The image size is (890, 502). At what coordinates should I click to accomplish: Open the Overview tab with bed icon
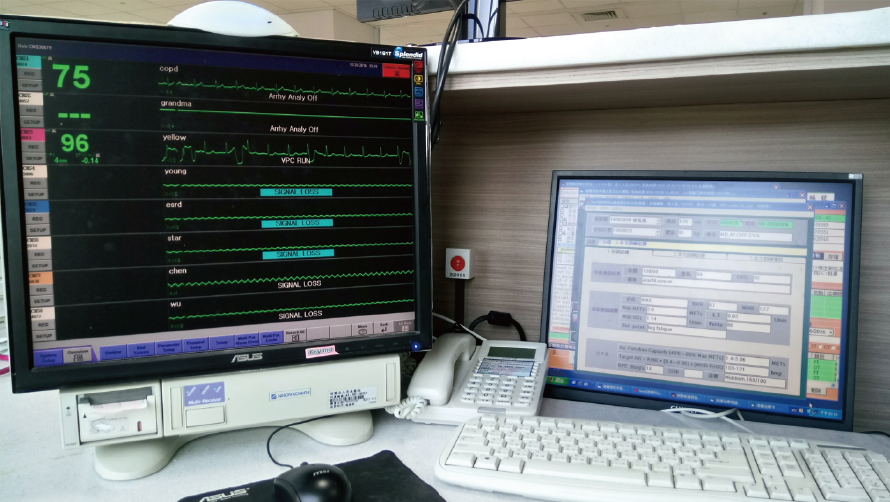click(77, 354)
